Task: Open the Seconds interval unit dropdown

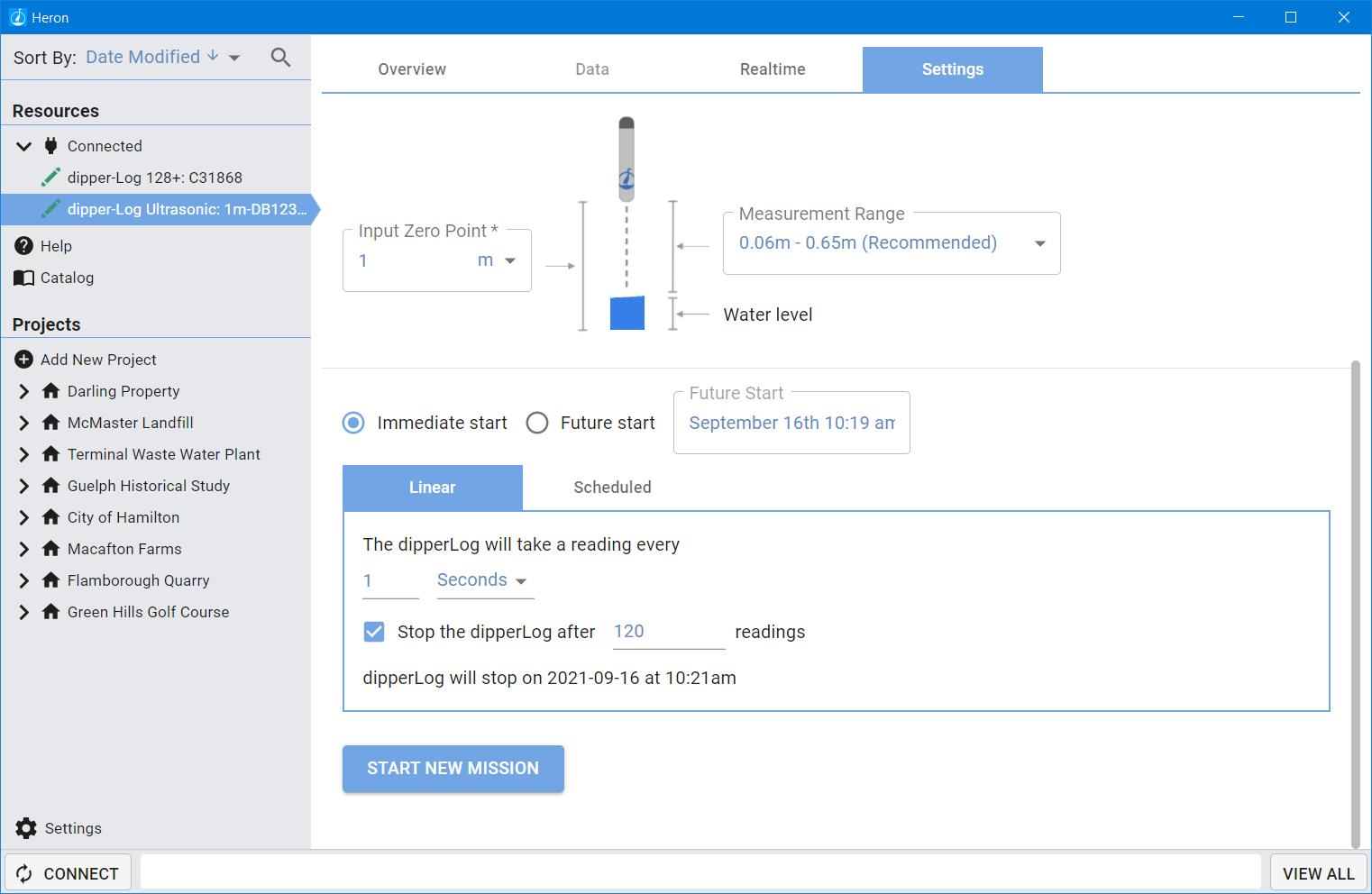Action: 485,580
